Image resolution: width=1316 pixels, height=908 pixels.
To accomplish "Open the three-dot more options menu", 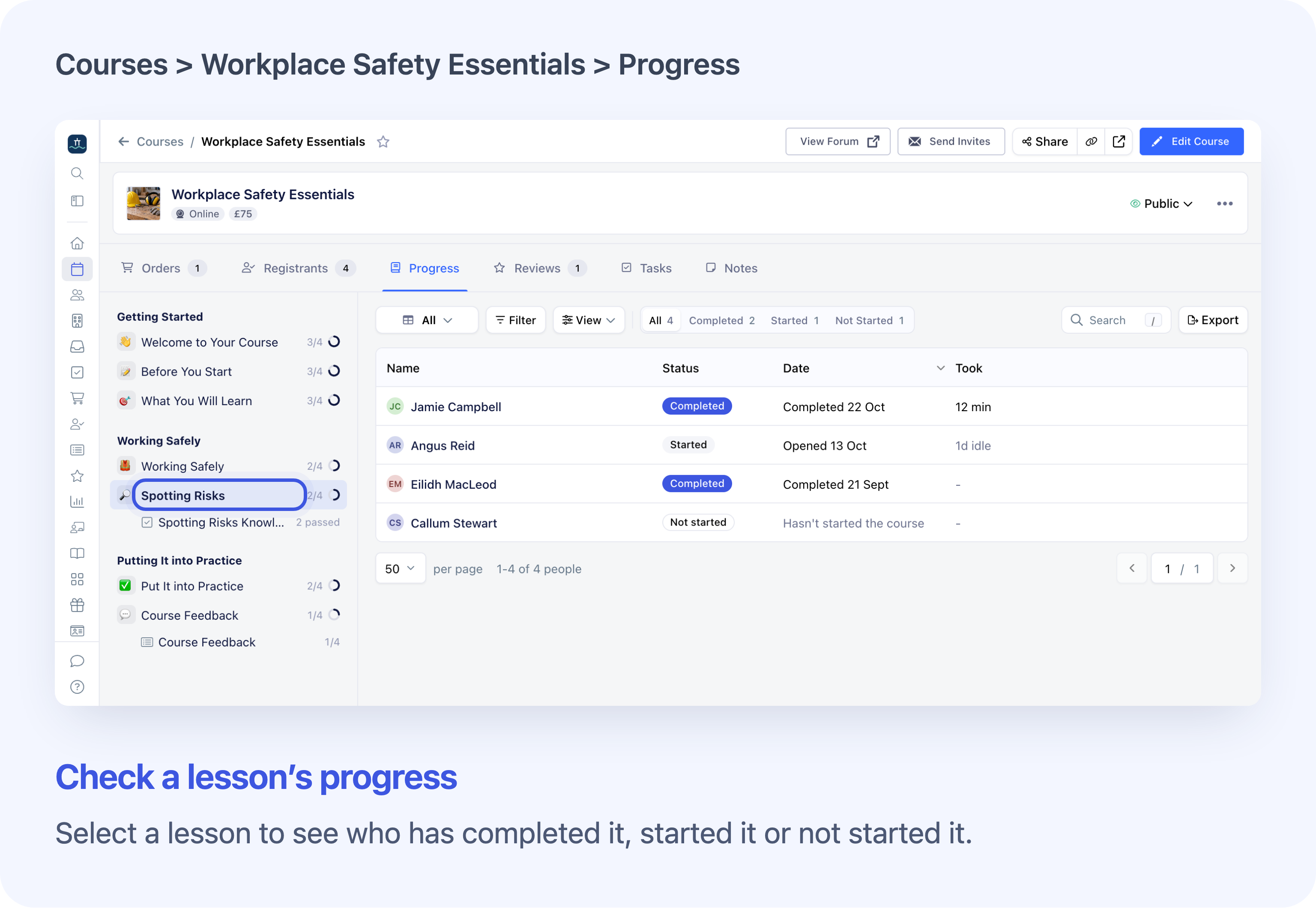I will point(1224,204).
